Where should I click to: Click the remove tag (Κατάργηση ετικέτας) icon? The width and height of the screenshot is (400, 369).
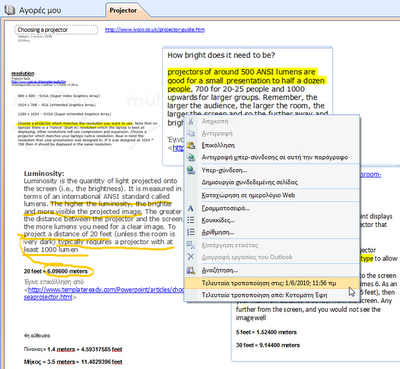point(191,245)
